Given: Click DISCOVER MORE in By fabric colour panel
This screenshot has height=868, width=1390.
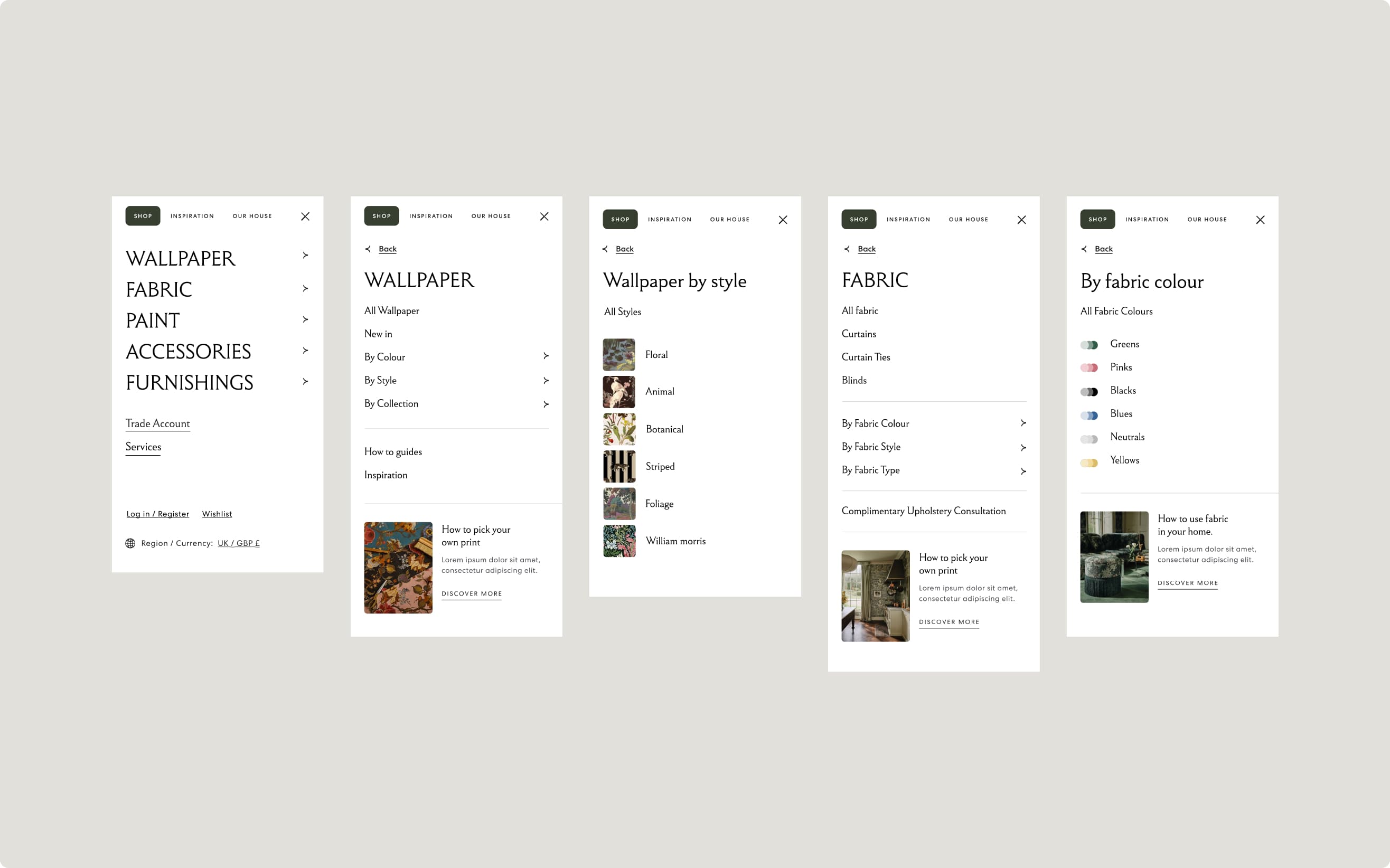Looking at the screenshot, I should (x=1188, y=583).
